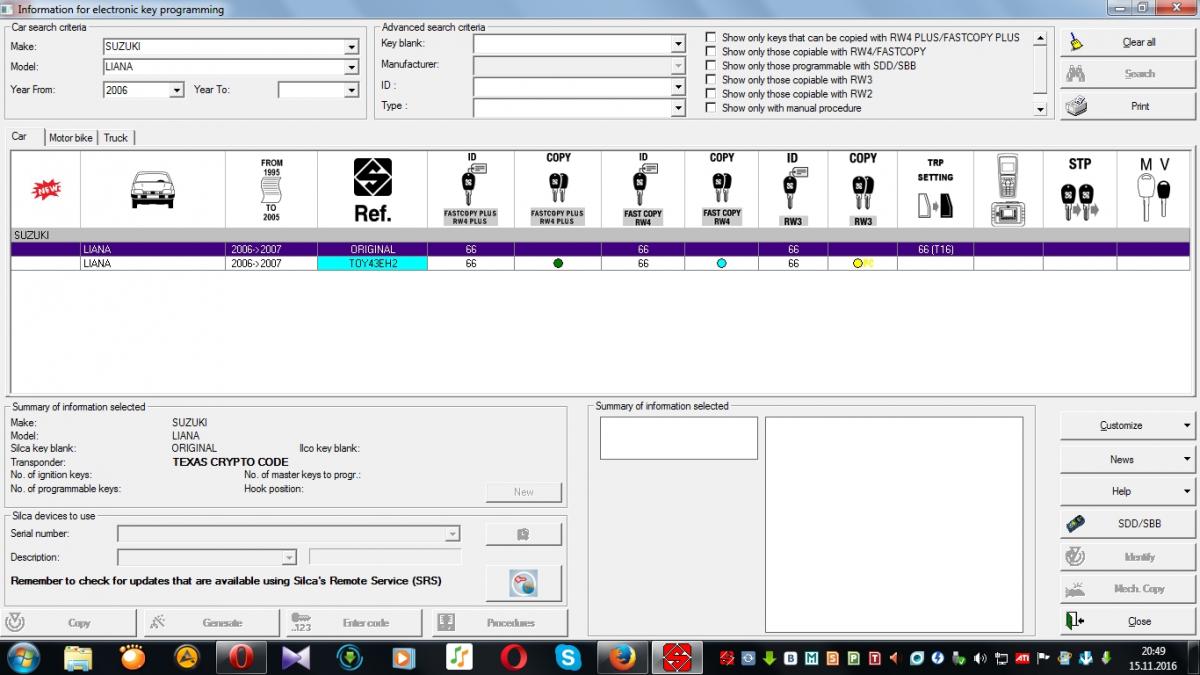Tick 'Show only those programmable with SDD/SBB'

pyautogui.click(x=710, y=65)
